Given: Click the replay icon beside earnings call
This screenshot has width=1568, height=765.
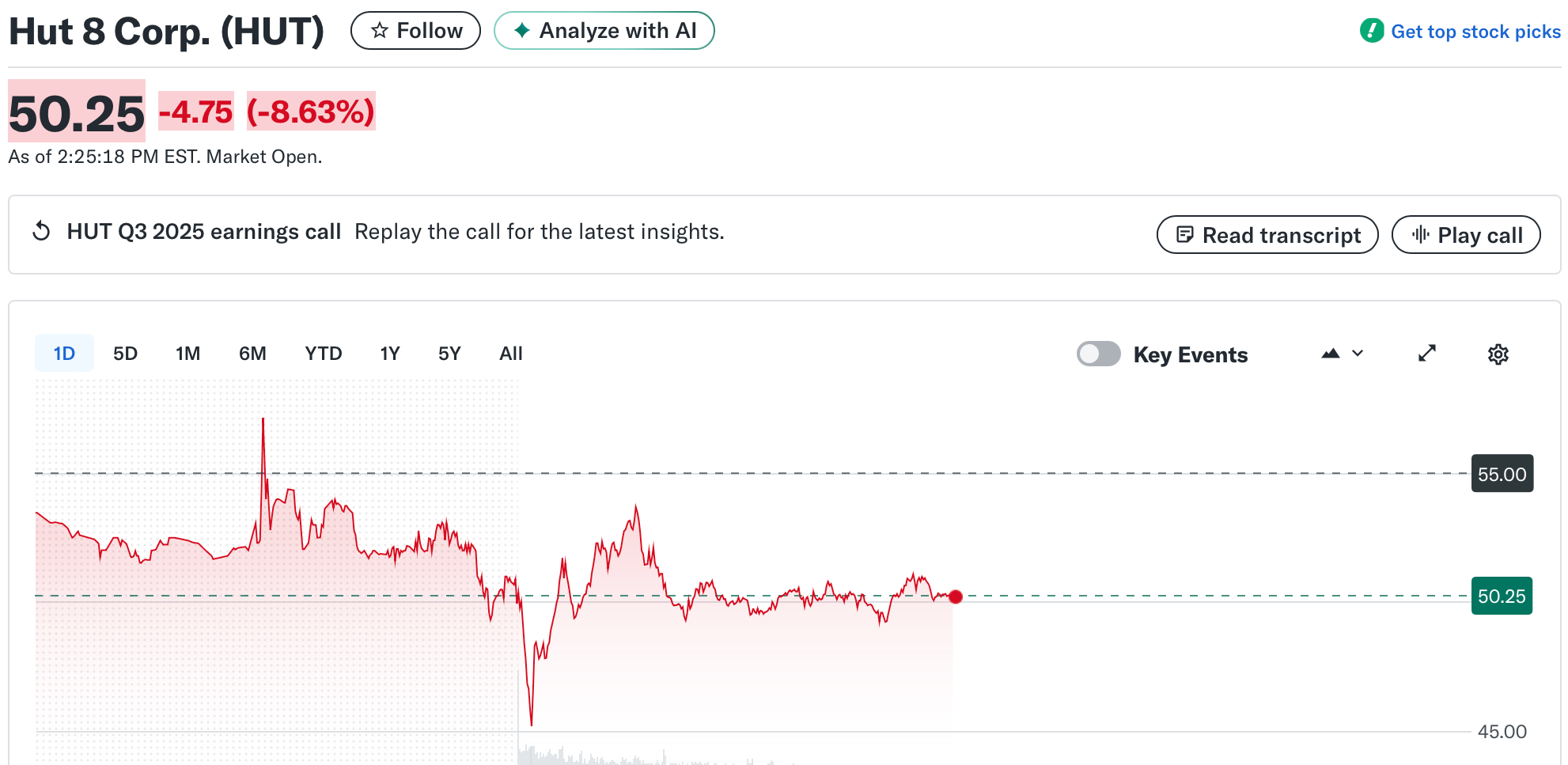Looking at the screenshot, I should click(41, 231).
